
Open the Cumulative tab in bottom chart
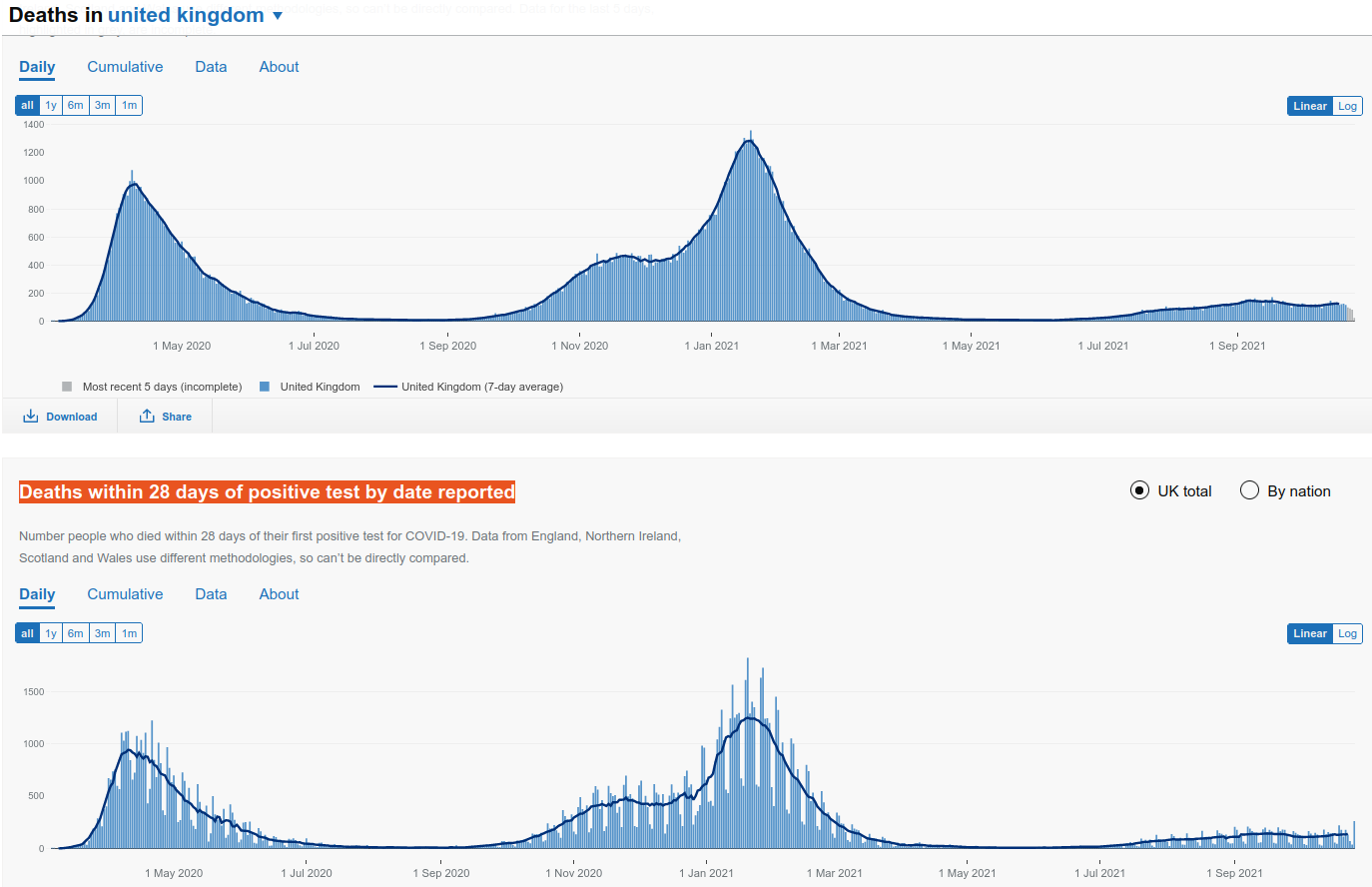[x=125, y=594]
